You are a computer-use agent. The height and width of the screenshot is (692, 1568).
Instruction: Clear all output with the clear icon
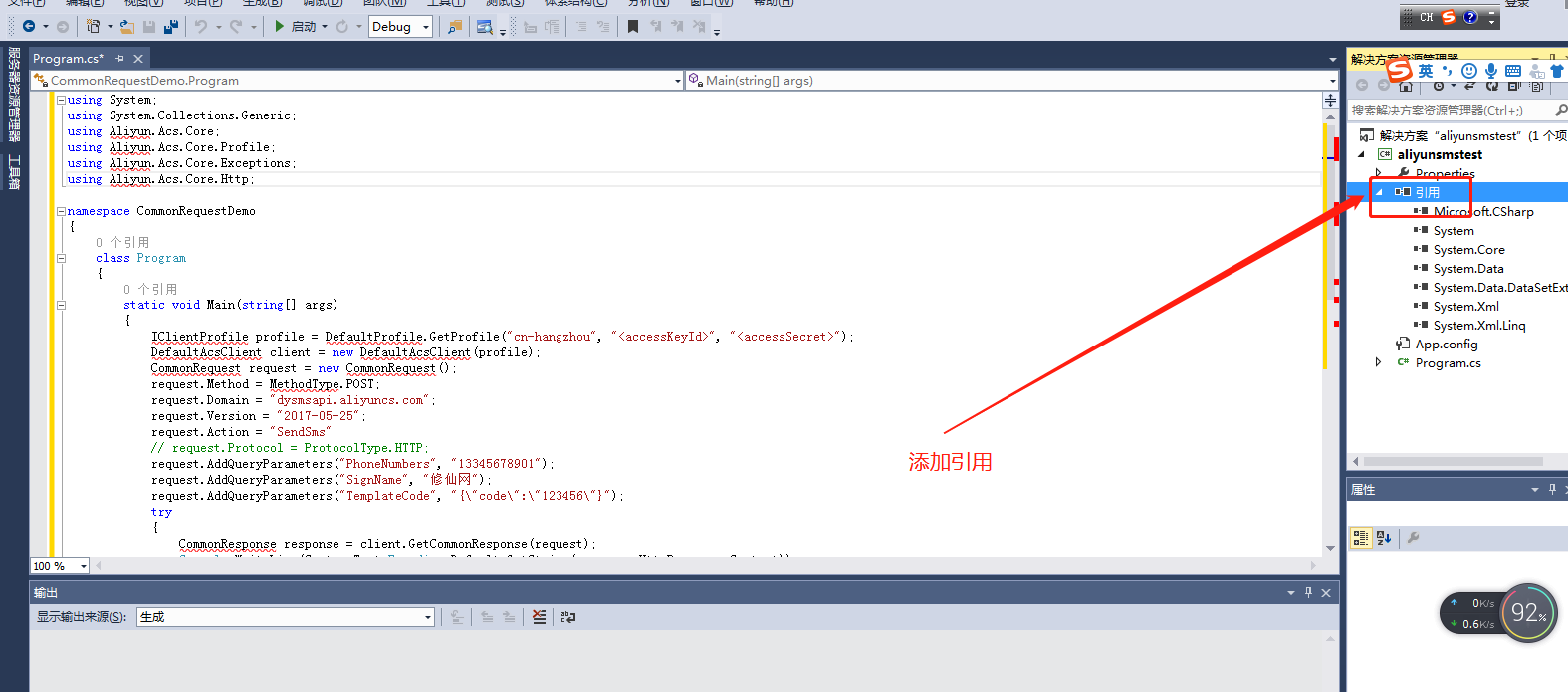[x=539, y=617]
